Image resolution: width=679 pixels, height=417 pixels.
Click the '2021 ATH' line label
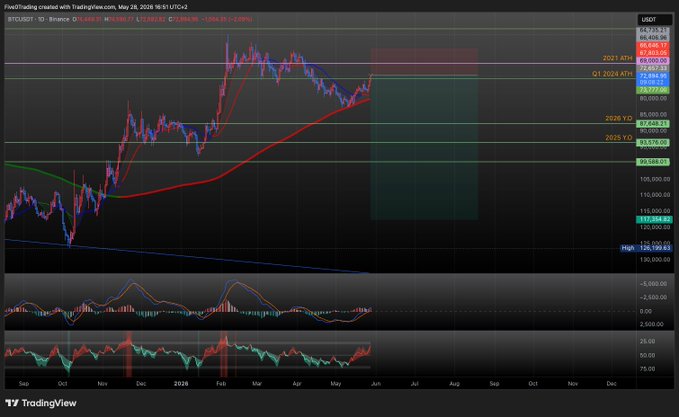618,58
